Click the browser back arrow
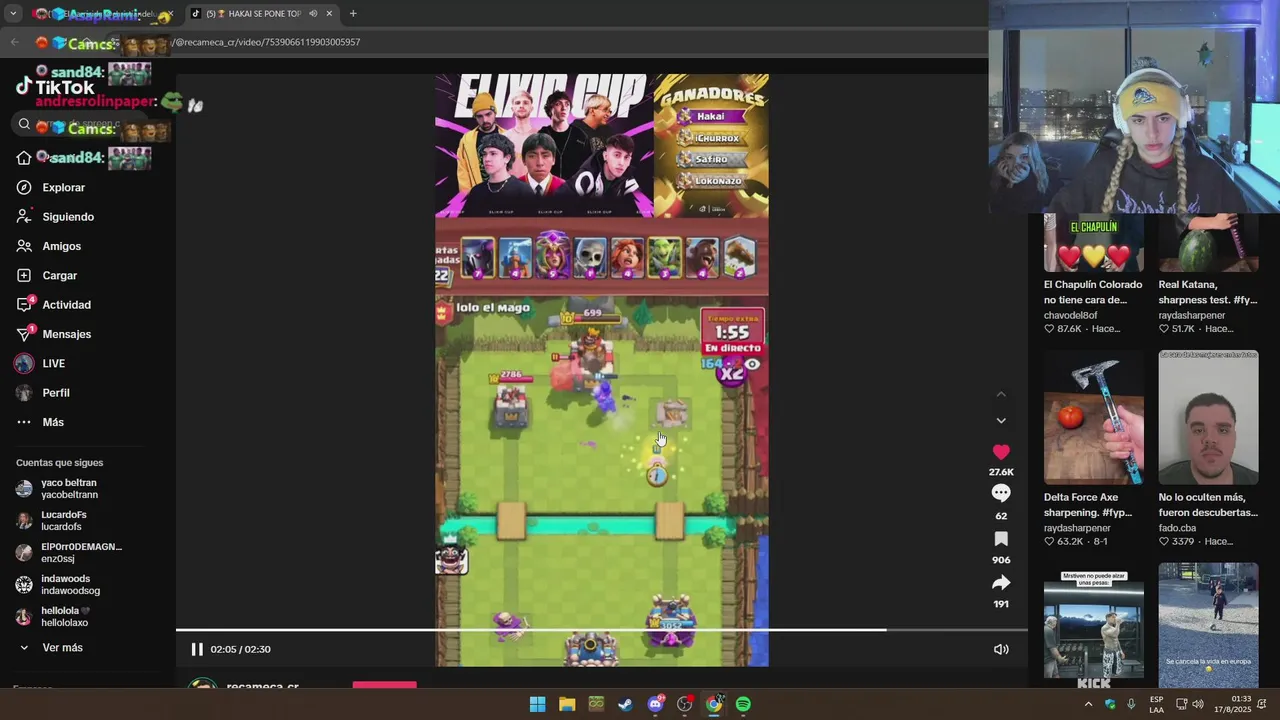 pyautogui.click(x=14, y=42)
